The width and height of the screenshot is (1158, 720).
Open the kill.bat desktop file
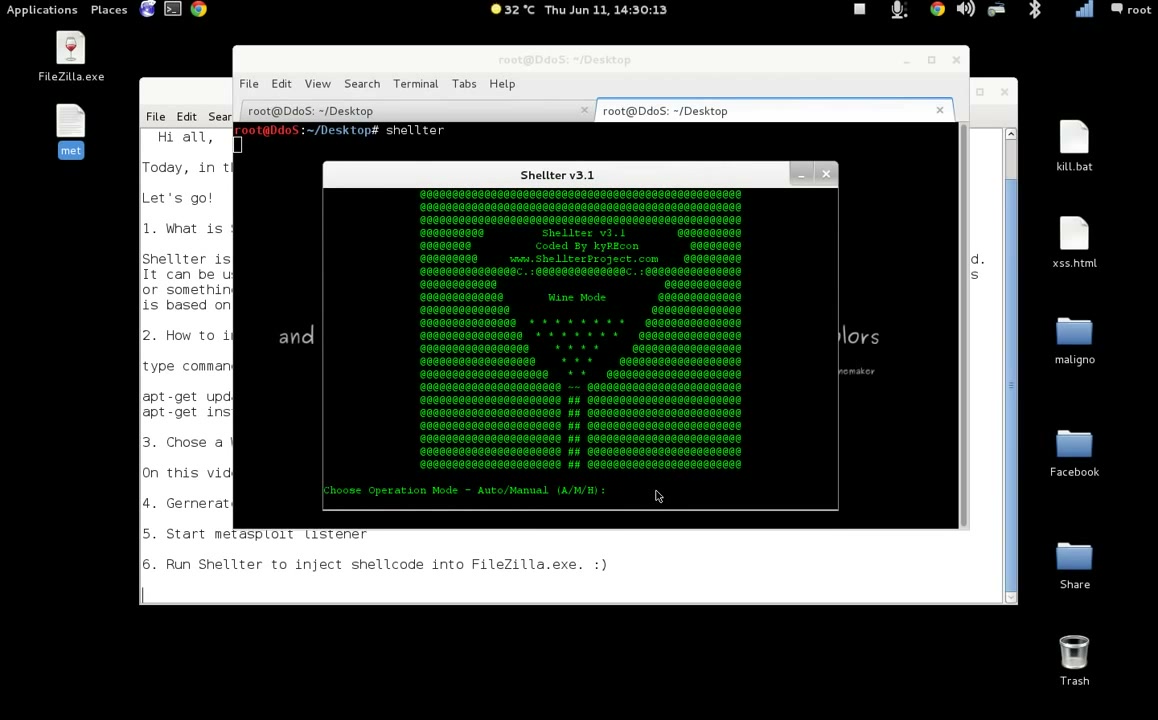pos(1074,145)
